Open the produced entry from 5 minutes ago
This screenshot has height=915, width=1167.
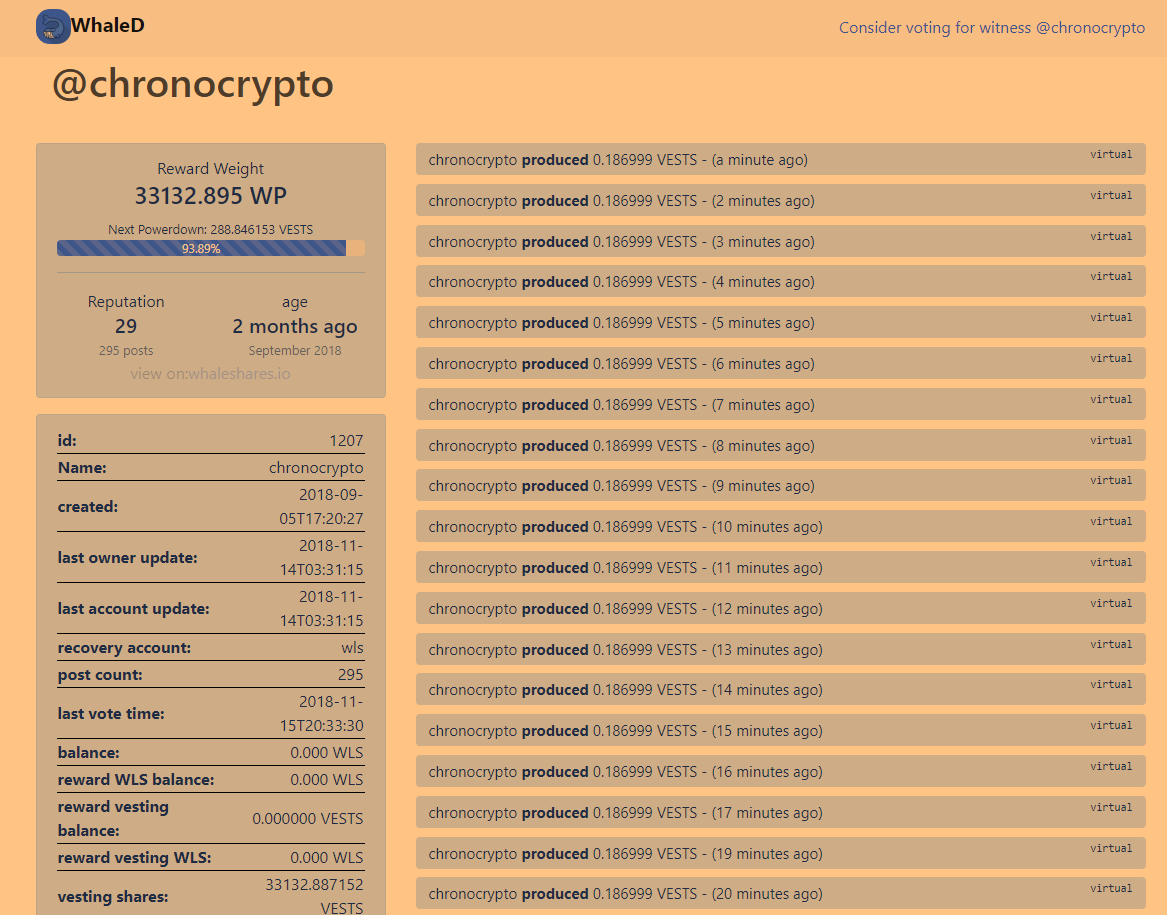pyautogui.click(x=780, y=322)
